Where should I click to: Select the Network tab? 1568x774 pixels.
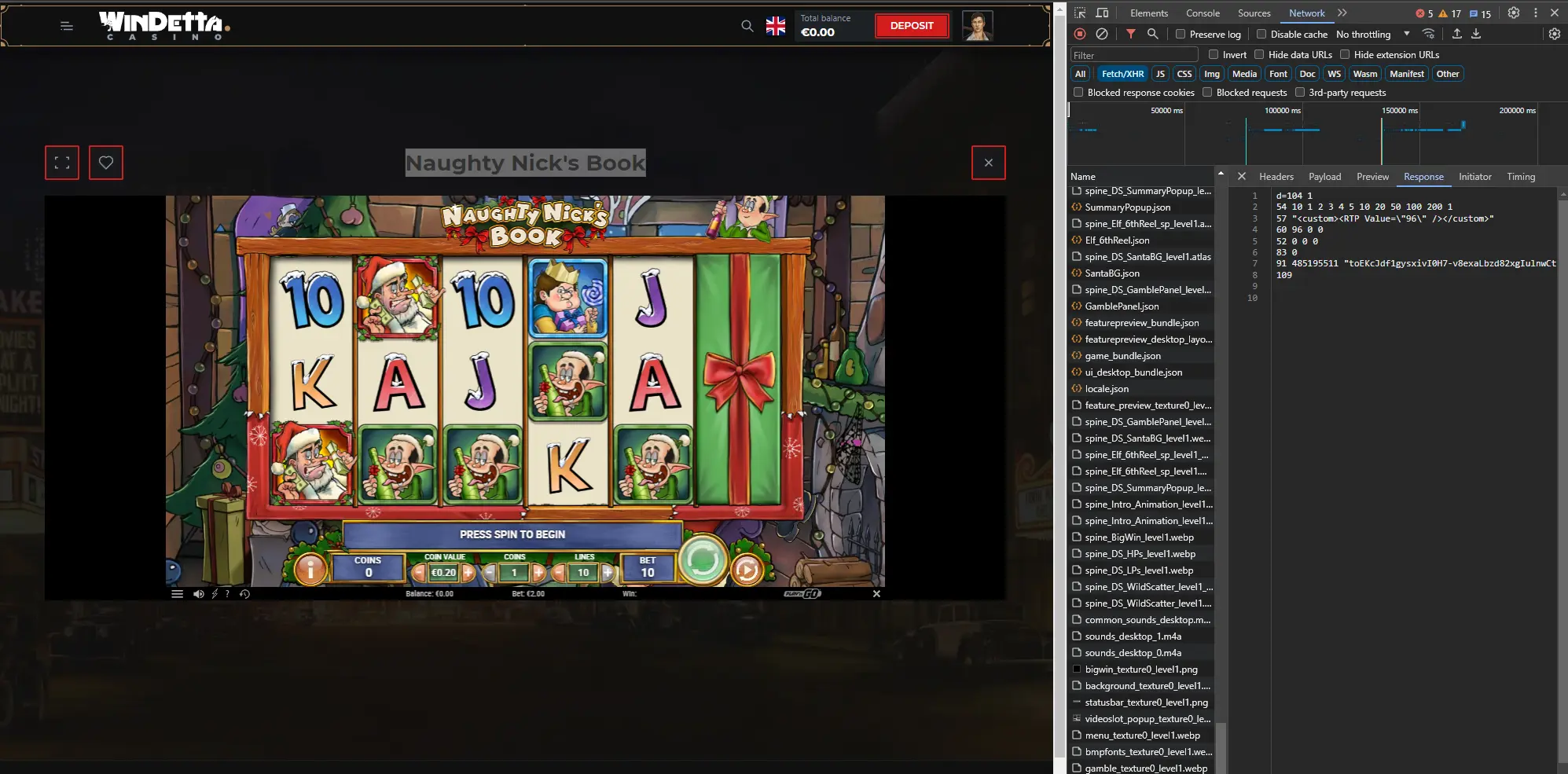1306,13
